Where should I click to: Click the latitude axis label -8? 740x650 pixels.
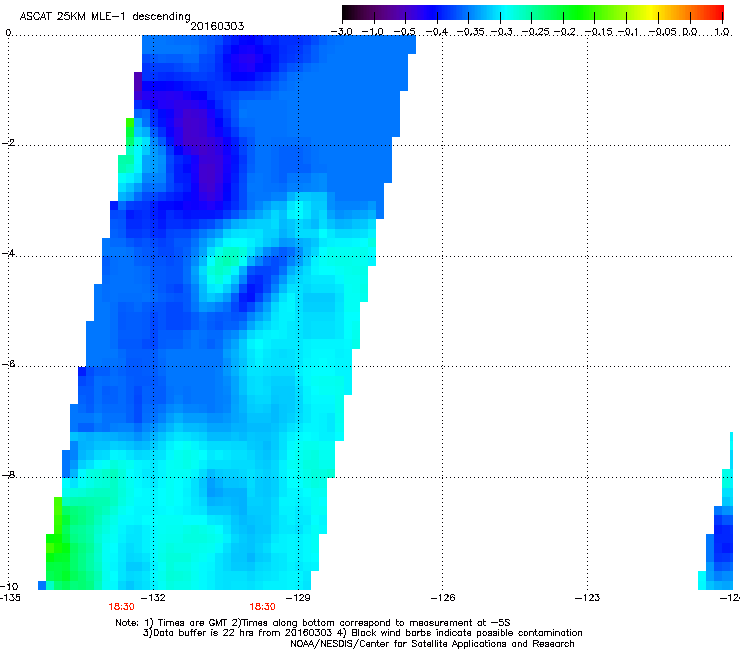8,475
